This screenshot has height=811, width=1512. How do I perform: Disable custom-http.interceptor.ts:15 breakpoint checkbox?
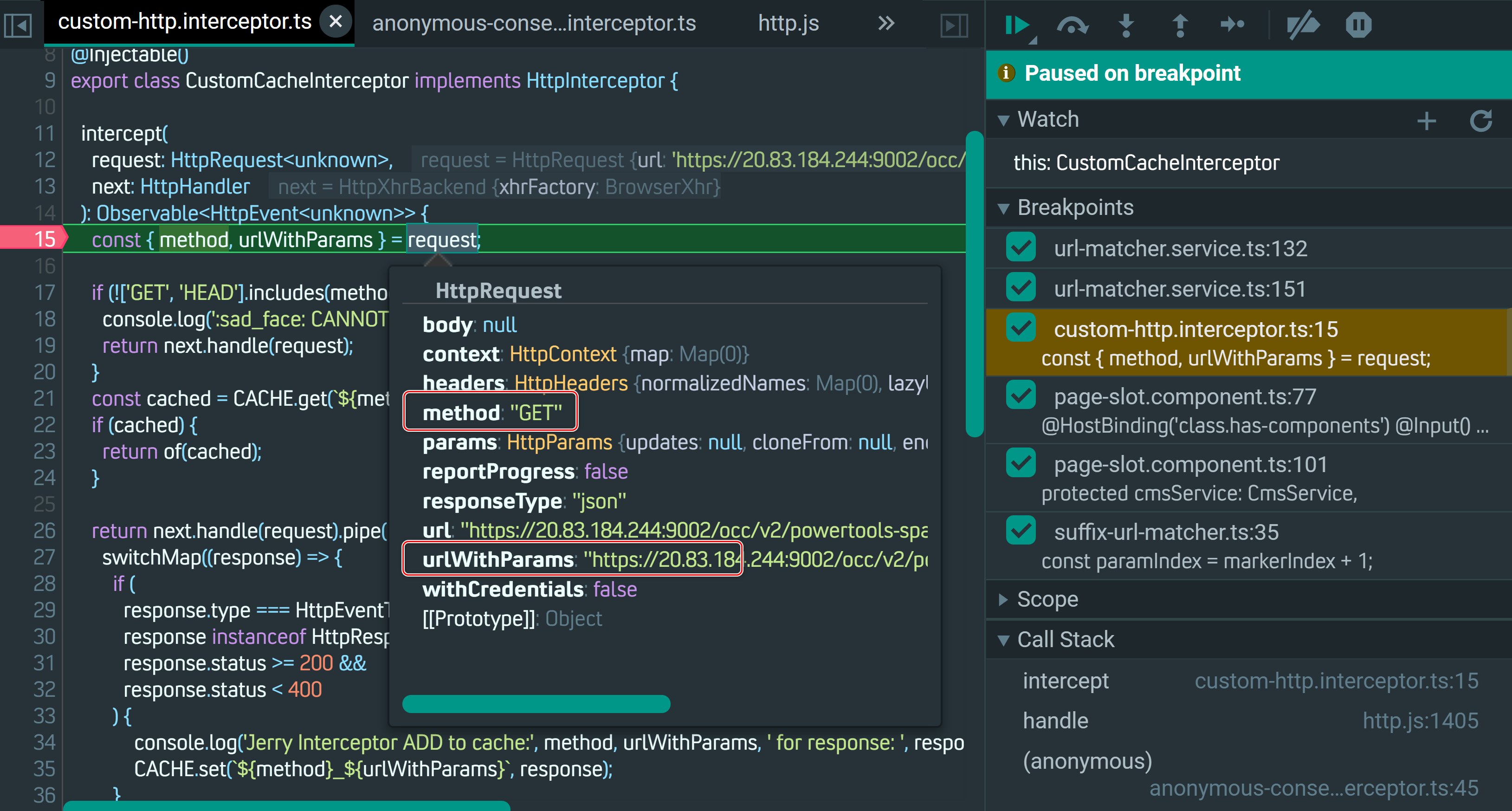tap(1021, 328)
